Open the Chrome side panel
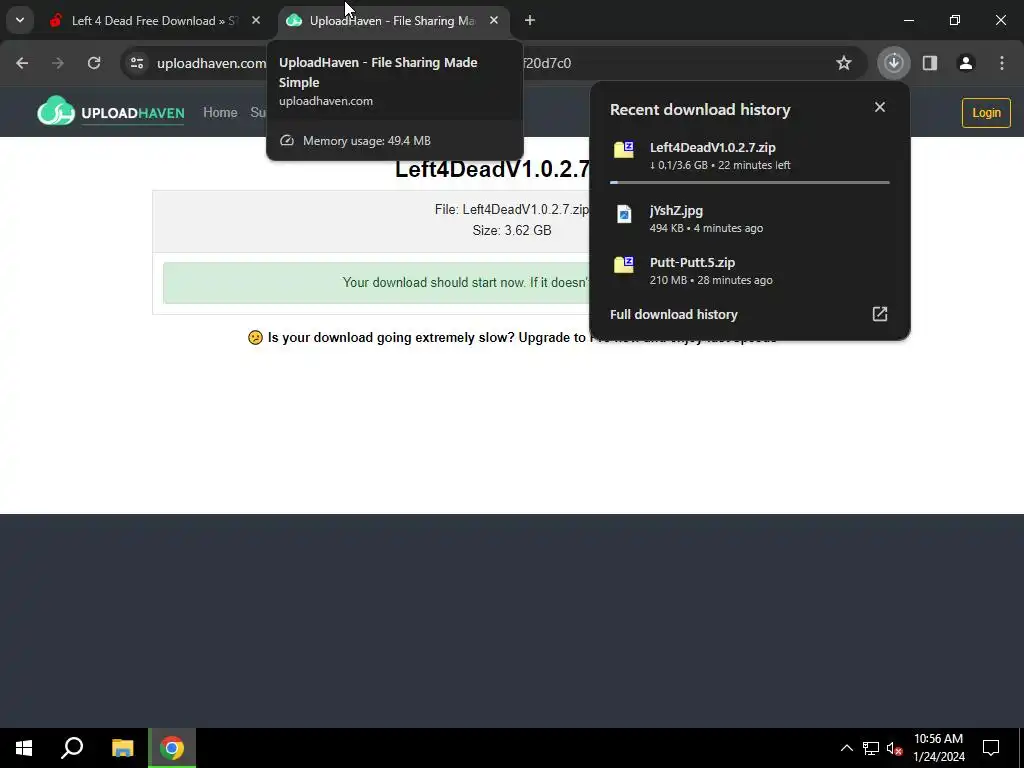Viewport: 1024px width, 768px height. click(x=930, y=63)
